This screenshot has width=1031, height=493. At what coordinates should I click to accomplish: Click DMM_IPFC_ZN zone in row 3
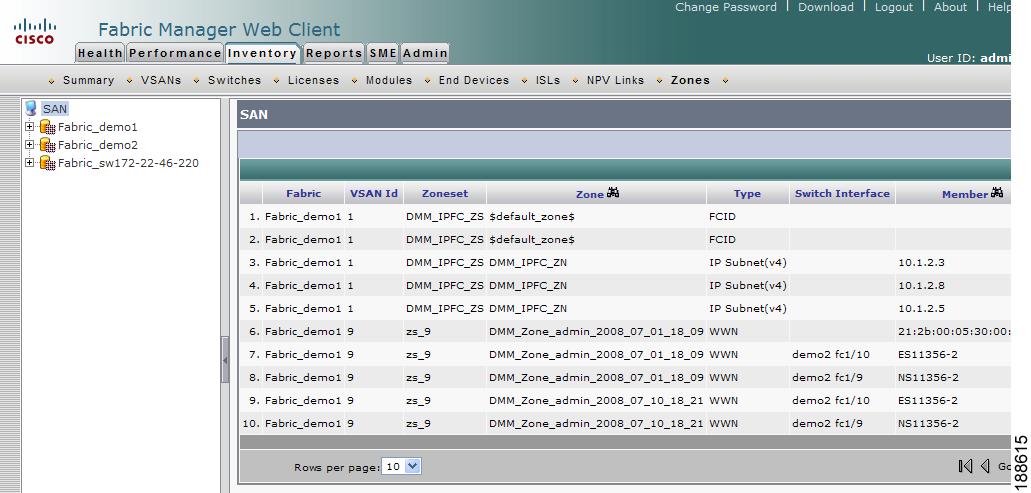[x=528, y=262]
